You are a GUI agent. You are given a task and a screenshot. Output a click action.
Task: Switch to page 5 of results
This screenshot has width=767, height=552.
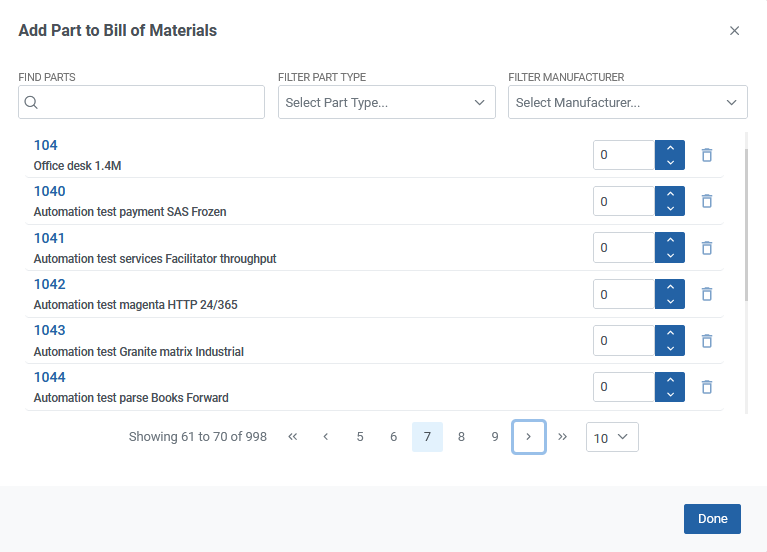(x=360, y=437)
